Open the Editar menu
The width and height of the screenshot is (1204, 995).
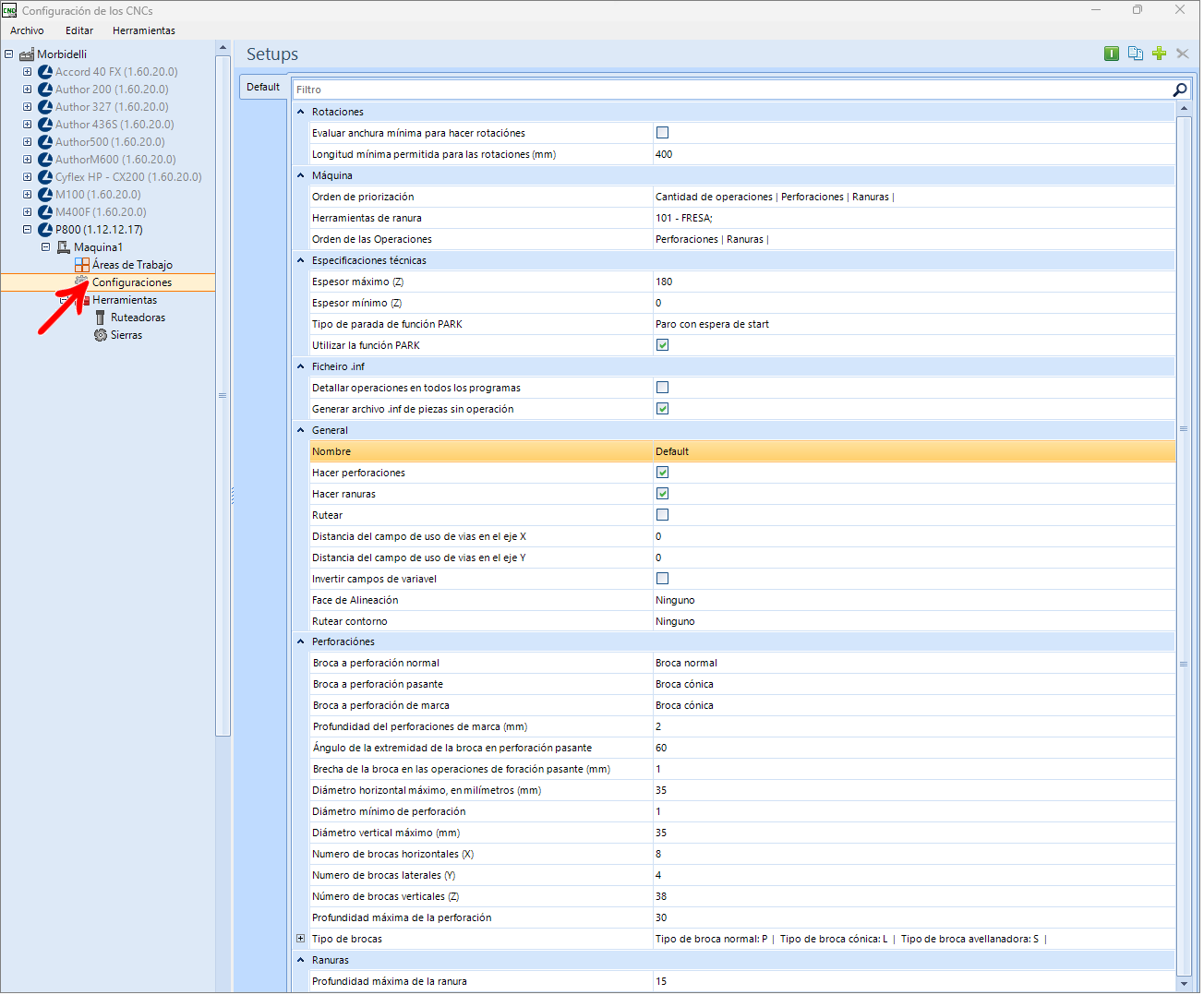(79, 30)
